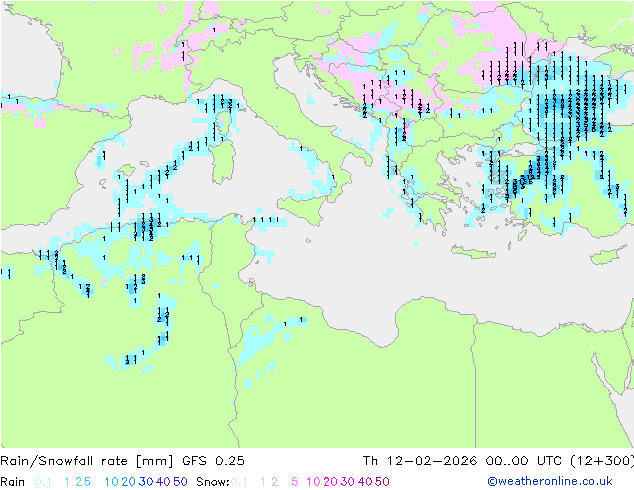Pick the Snow 50 legend value

[x=382, y=482]
